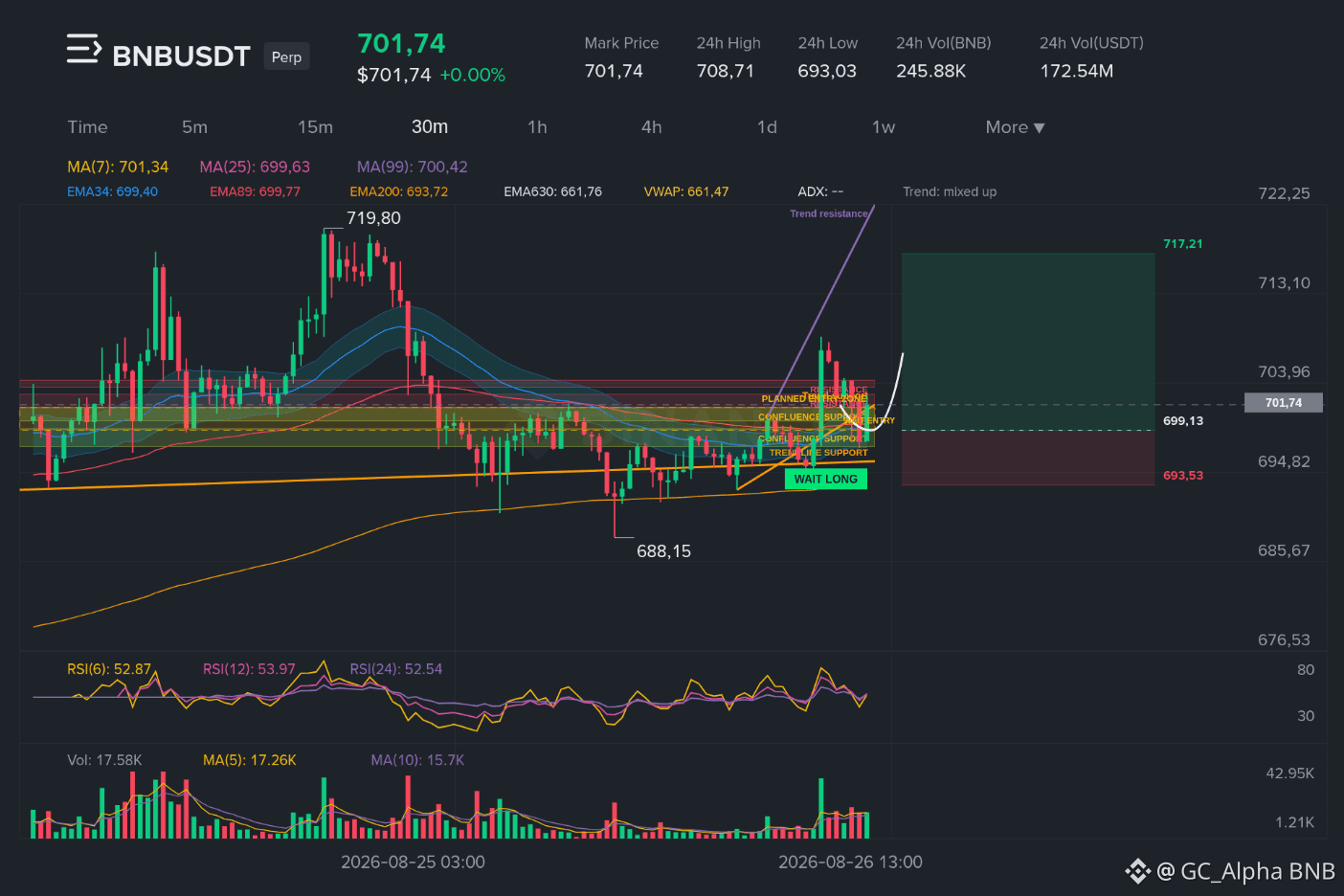Switch to the 1h timeframe
The height and width of the screenshot is (896, 1344).
click(537, 127)
